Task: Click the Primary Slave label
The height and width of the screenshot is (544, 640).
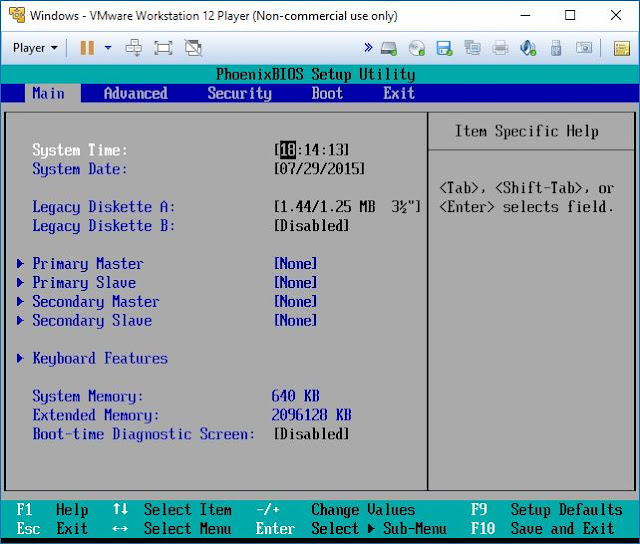Action: 84,282
